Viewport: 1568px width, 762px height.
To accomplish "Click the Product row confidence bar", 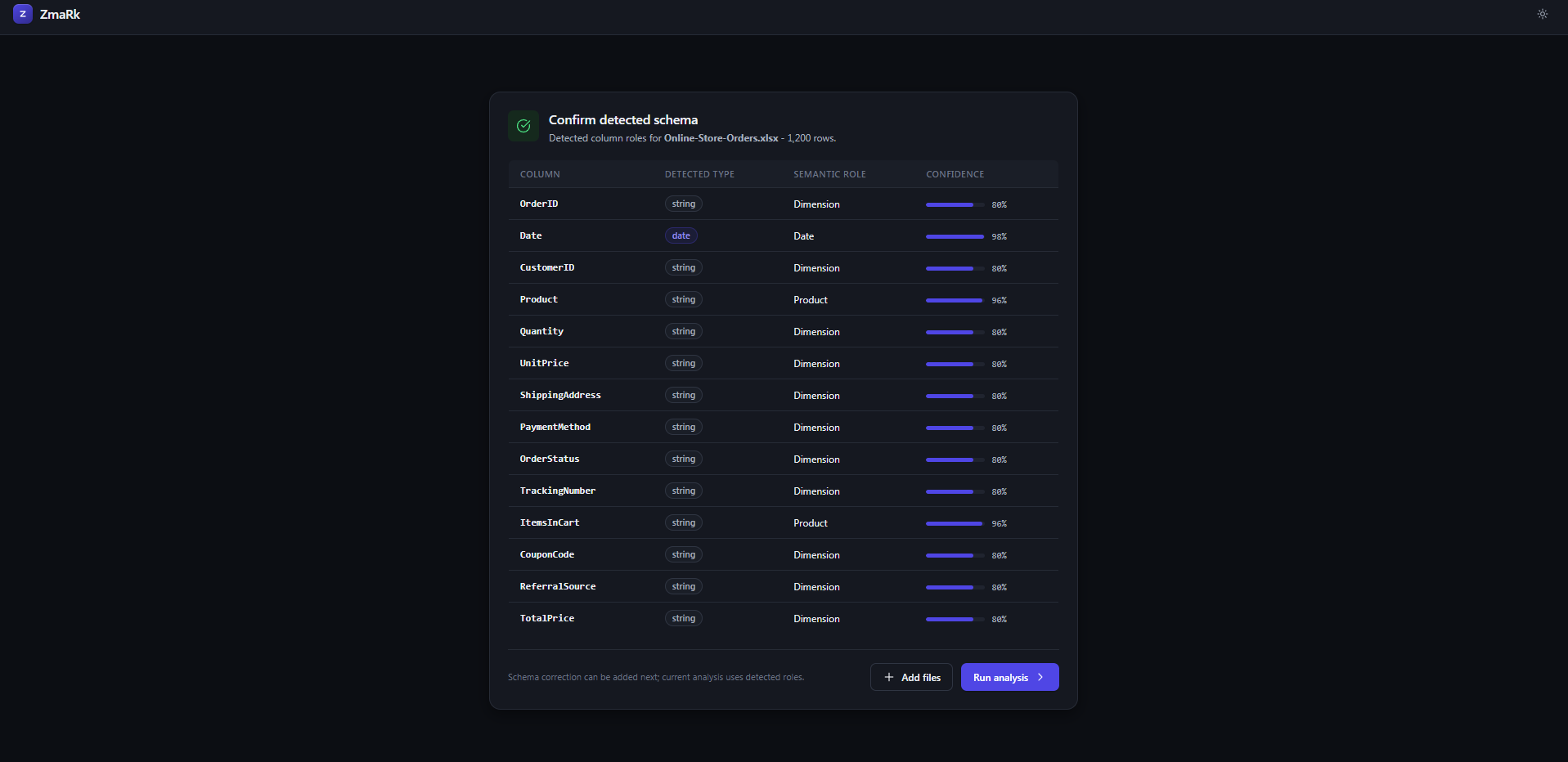I will pyautogui.click(x=955, y=300).
